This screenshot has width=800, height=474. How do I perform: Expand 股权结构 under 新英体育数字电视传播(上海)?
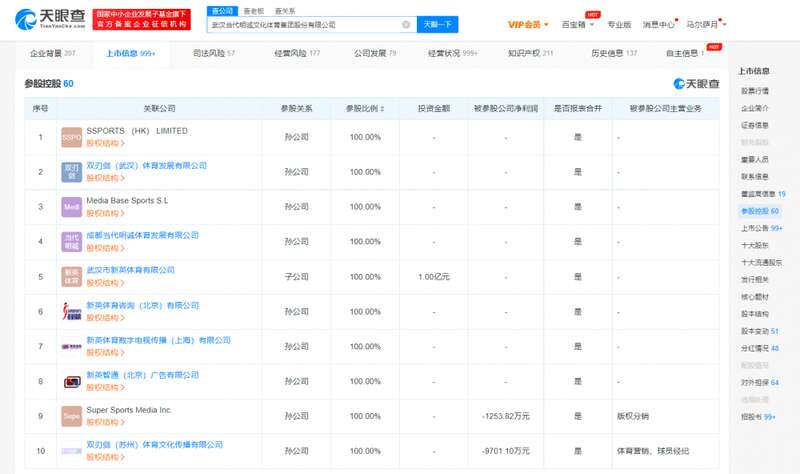(105, 353)
